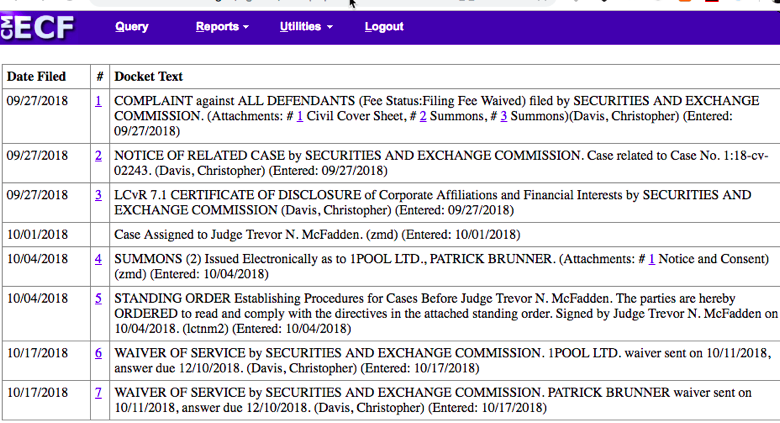Open document 5, the Standing Order
Viewport: 780px width, 423px height.
click(98, 298)
